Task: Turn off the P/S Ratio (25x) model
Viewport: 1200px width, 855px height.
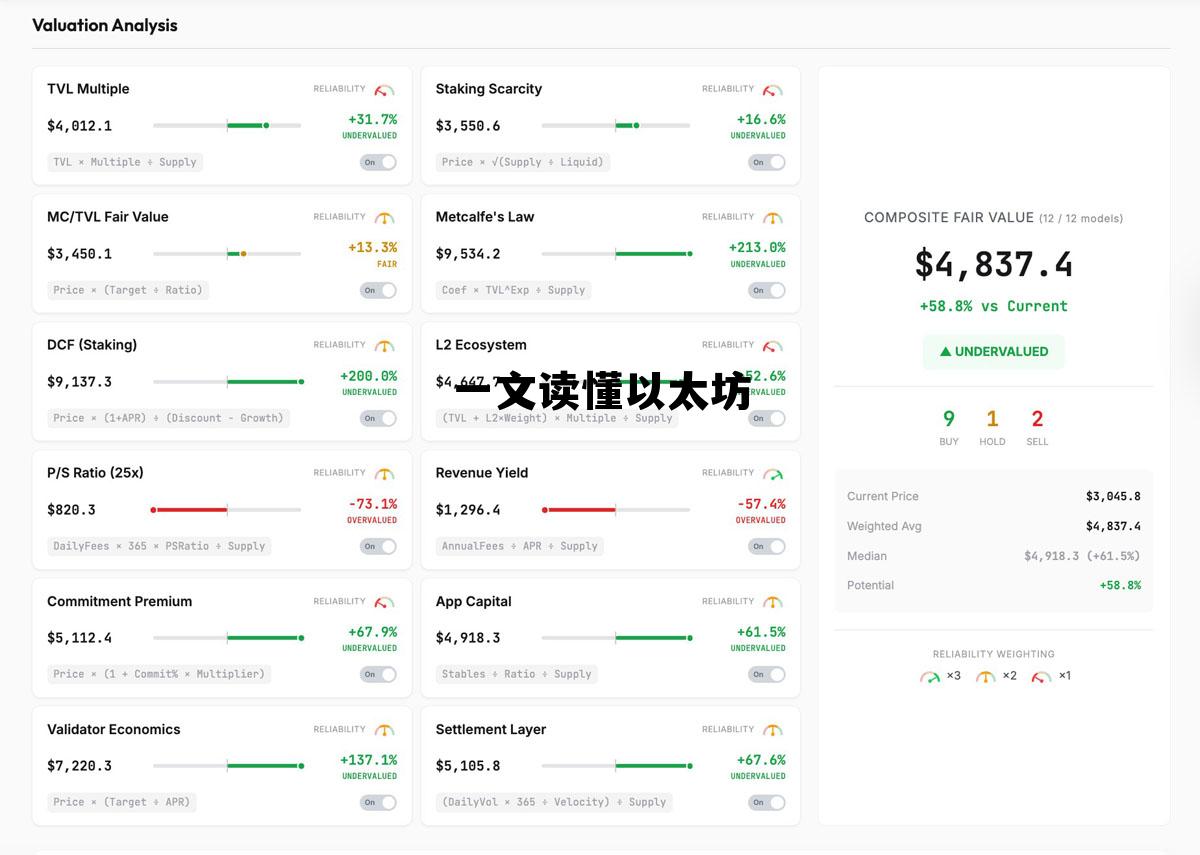Action: [x=378, y=546]
